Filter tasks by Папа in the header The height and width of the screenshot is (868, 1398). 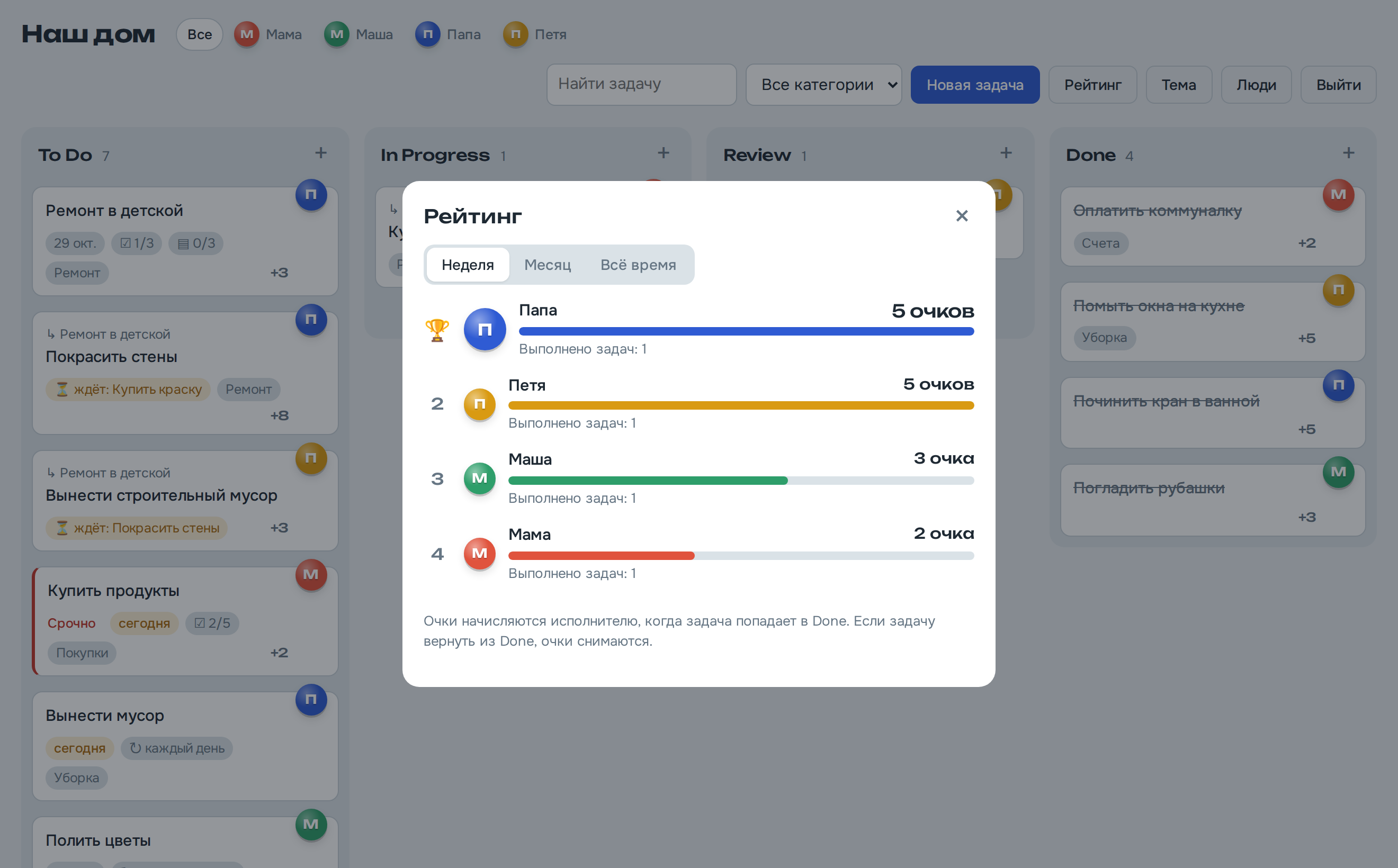tap(449, 34)
